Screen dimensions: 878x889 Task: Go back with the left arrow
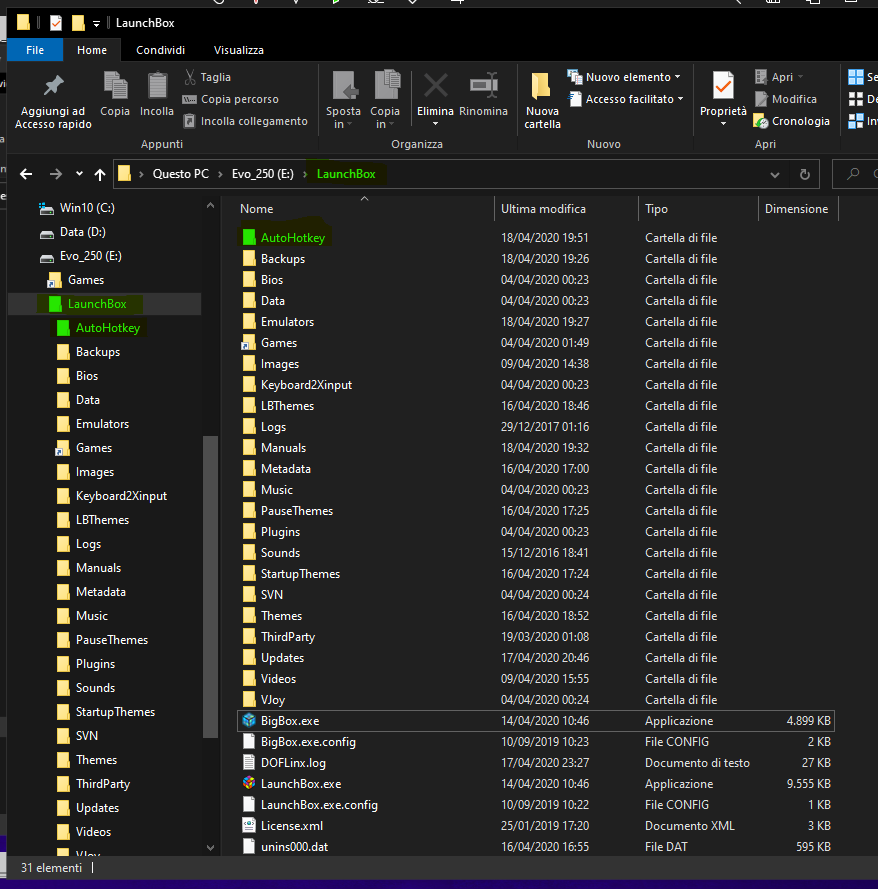26,174
